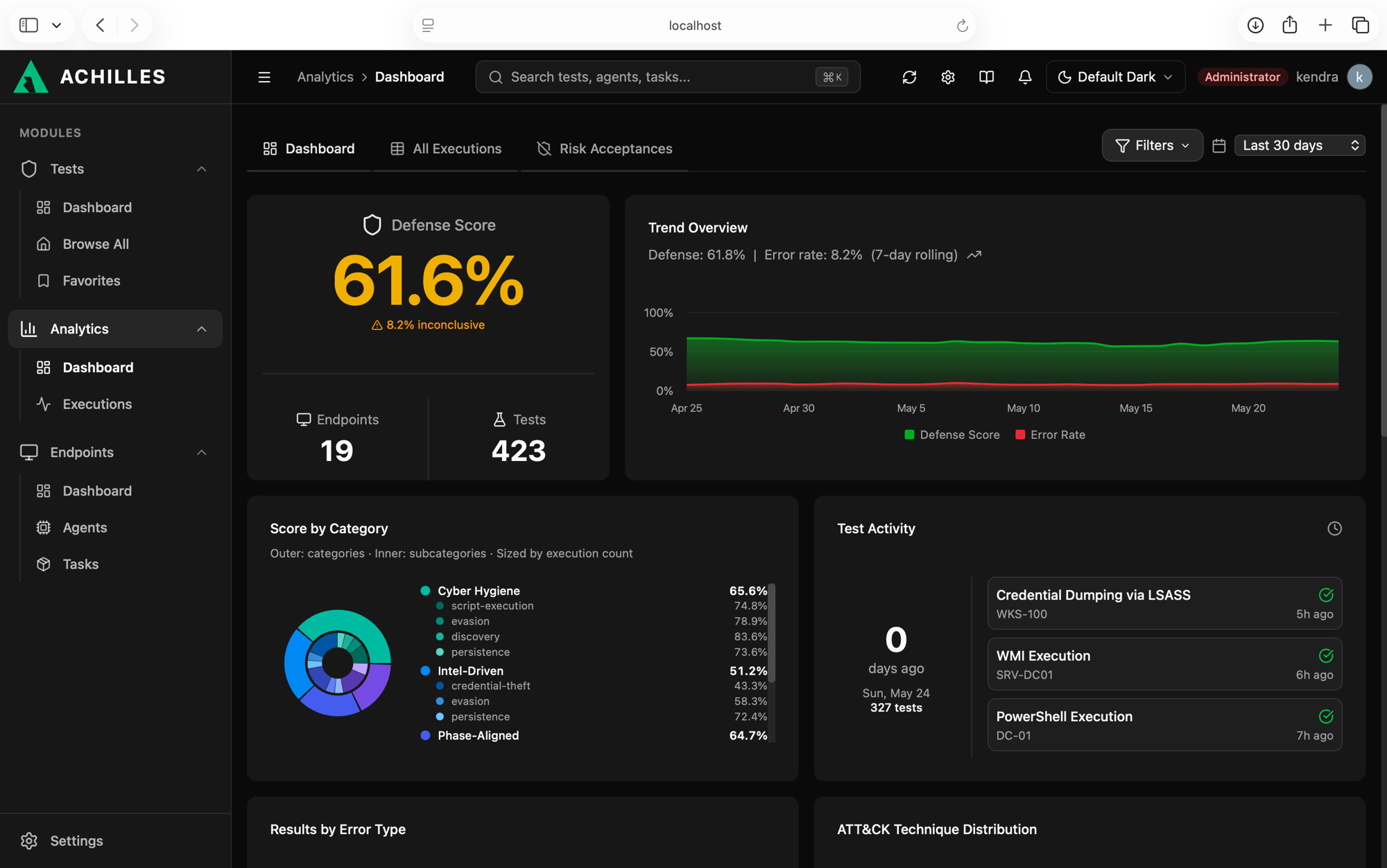Image resolution: width=1387 pixels, height=868 pixels.
Task: Click the Search tests, agents, tasks field
Action: tap(668, 77)
